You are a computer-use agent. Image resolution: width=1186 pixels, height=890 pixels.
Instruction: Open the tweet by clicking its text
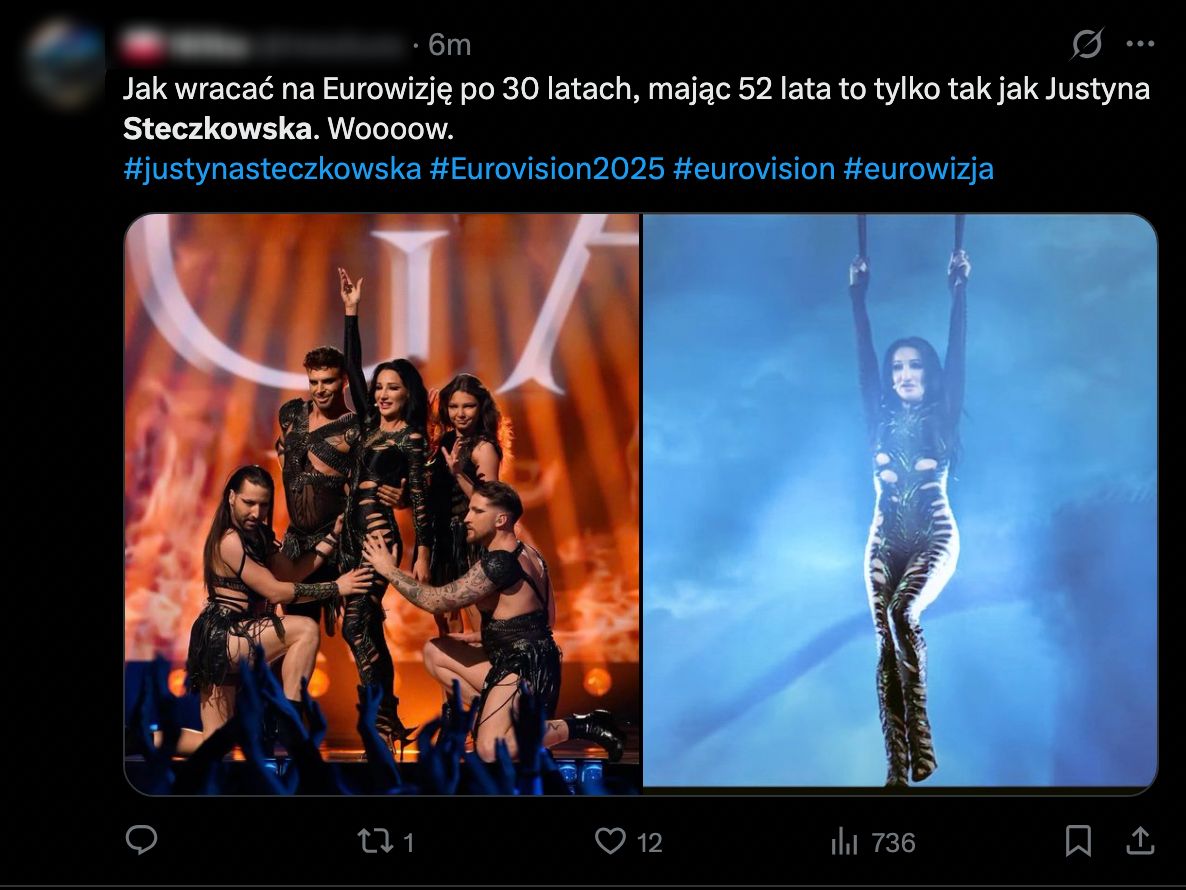[x=636, y=109]
